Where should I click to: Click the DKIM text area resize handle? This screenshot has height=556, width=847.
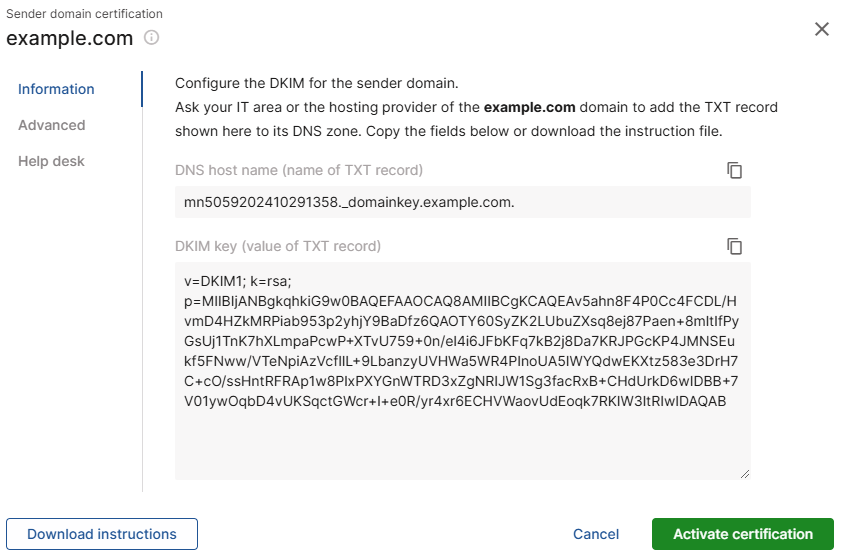[745, 474]
